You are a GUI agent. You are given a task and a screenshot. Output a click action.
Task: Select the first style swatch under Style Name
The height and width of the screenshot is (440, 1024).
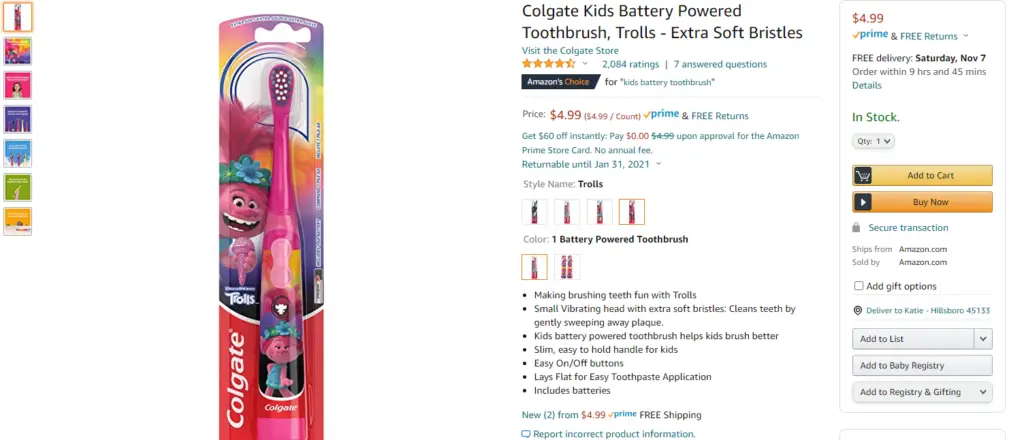coord(534,212)
